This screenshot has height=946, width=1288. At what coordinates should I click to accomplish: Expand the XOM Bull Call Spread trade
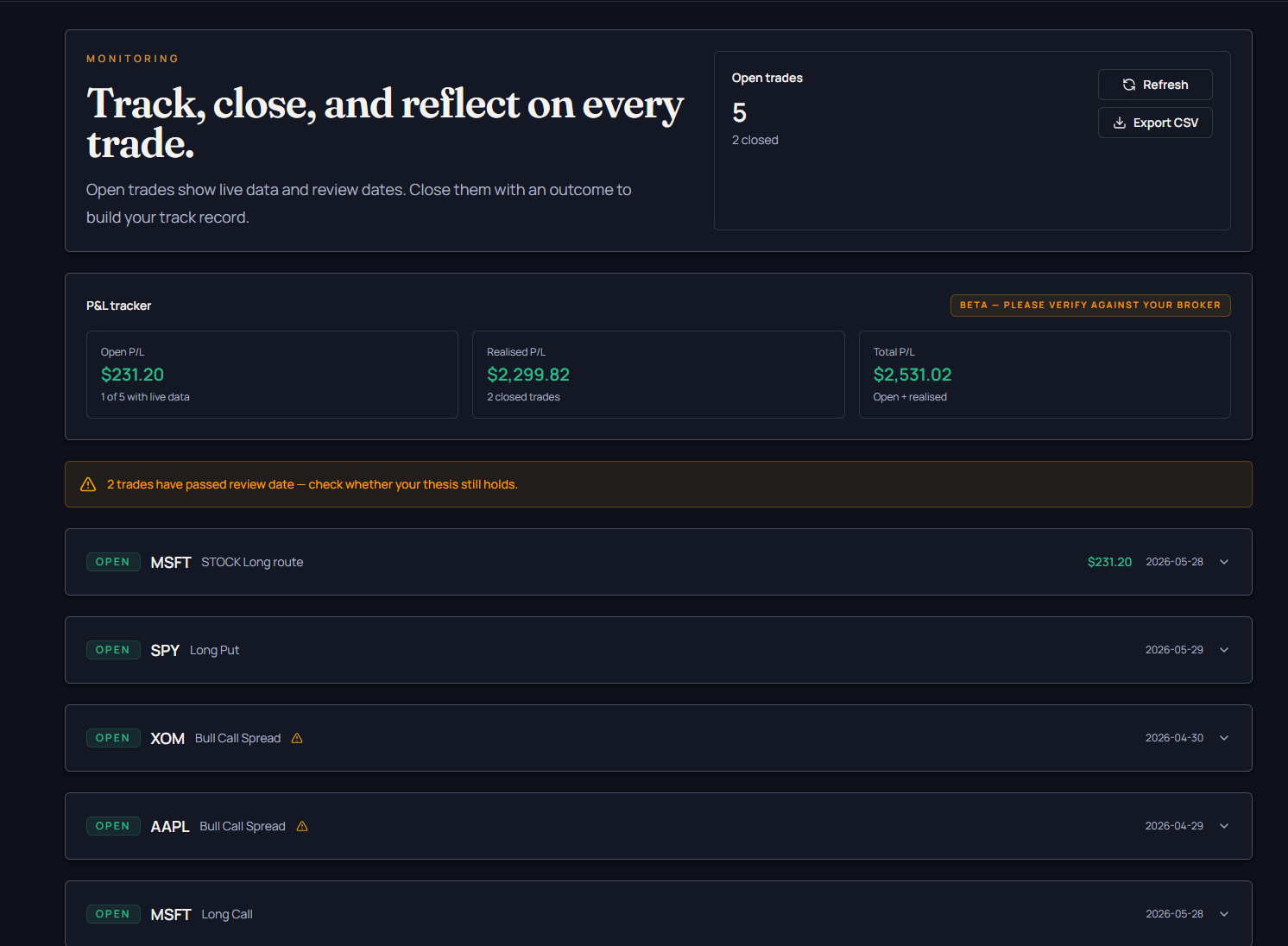[1224, 738]
